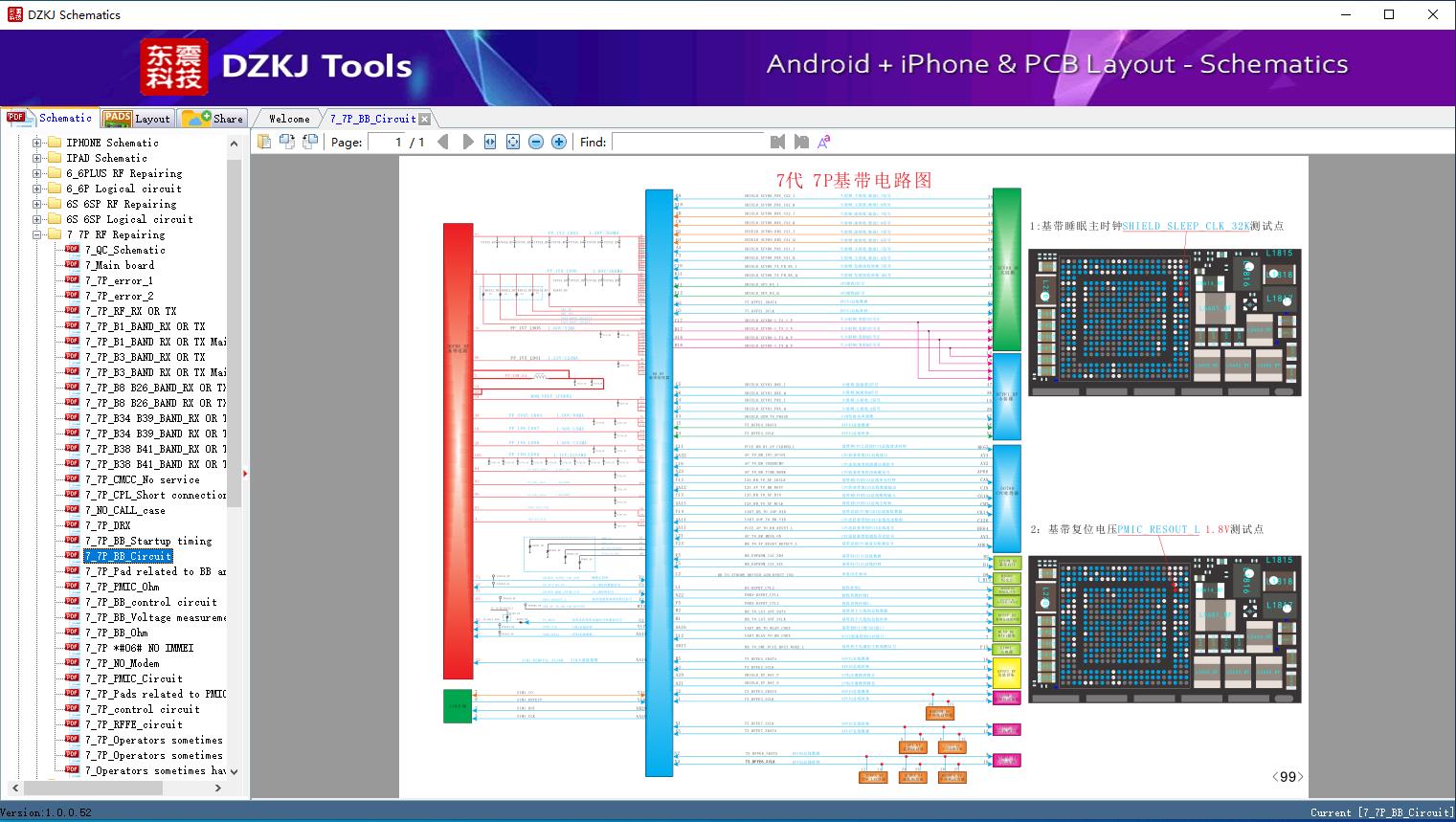Rotate the page counterclockwise
Viewport: 1456px width, 822px height.
click(287, 142)
